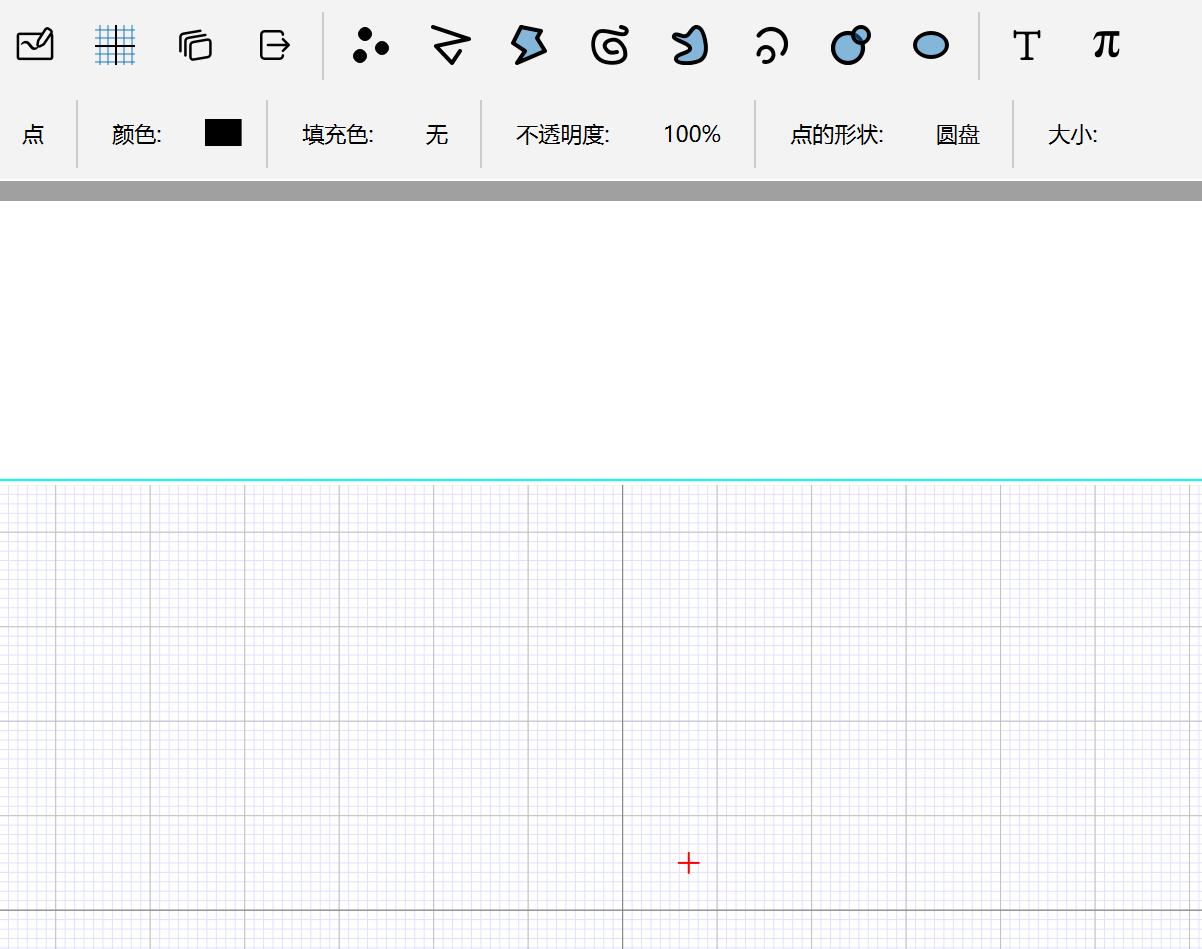The width and height of the screenshot is (1202, 949).
Task: Select the filled polygon tool
Action: pos(529,45)
